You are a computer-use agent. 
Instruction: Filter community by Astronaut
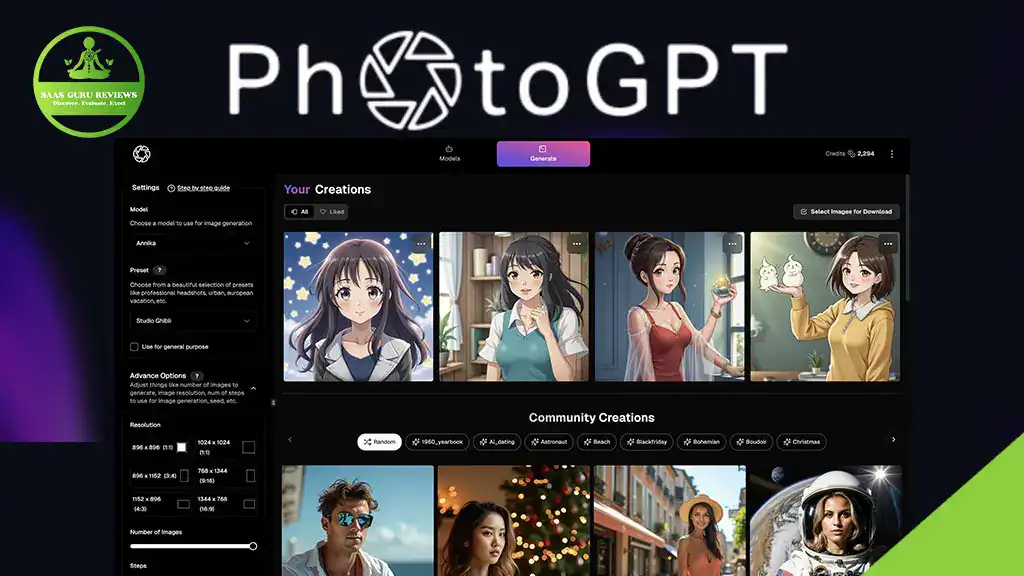[549, 442]
